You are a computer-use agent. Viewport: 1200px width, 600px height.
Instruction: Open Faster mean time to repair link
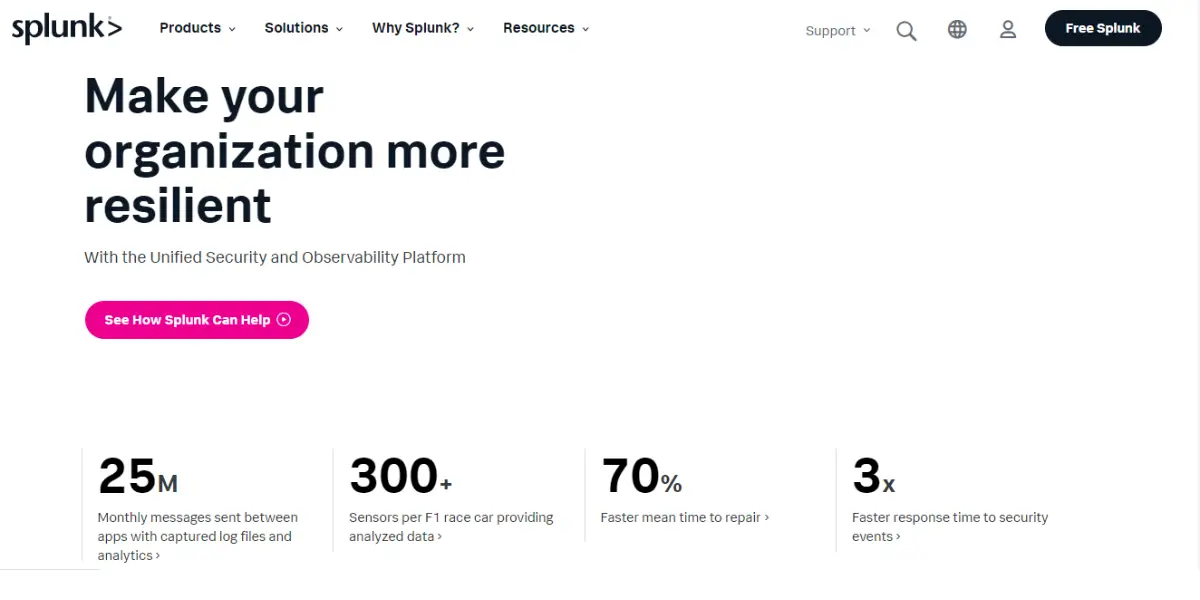(685, 518)
